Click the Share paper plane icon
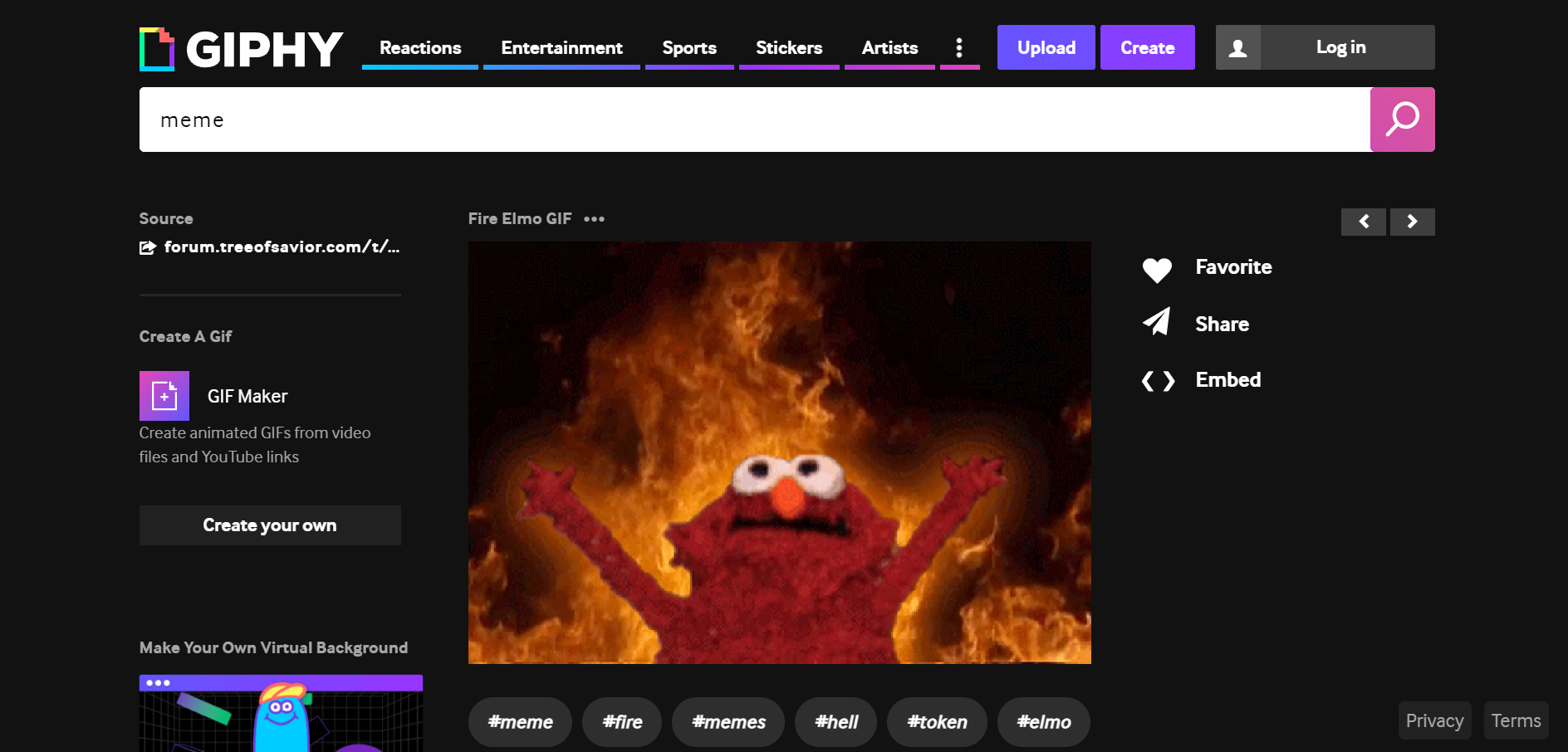The image size is (1568, 752). pyautogui.click(x=1157, y=322)
